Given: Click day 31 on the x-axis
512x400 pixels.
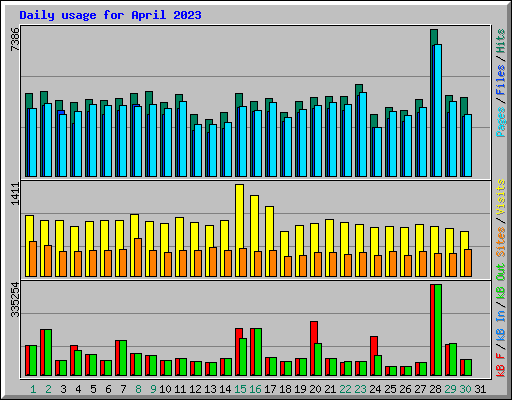Looking at the screenshot, I should pos(480,389).
